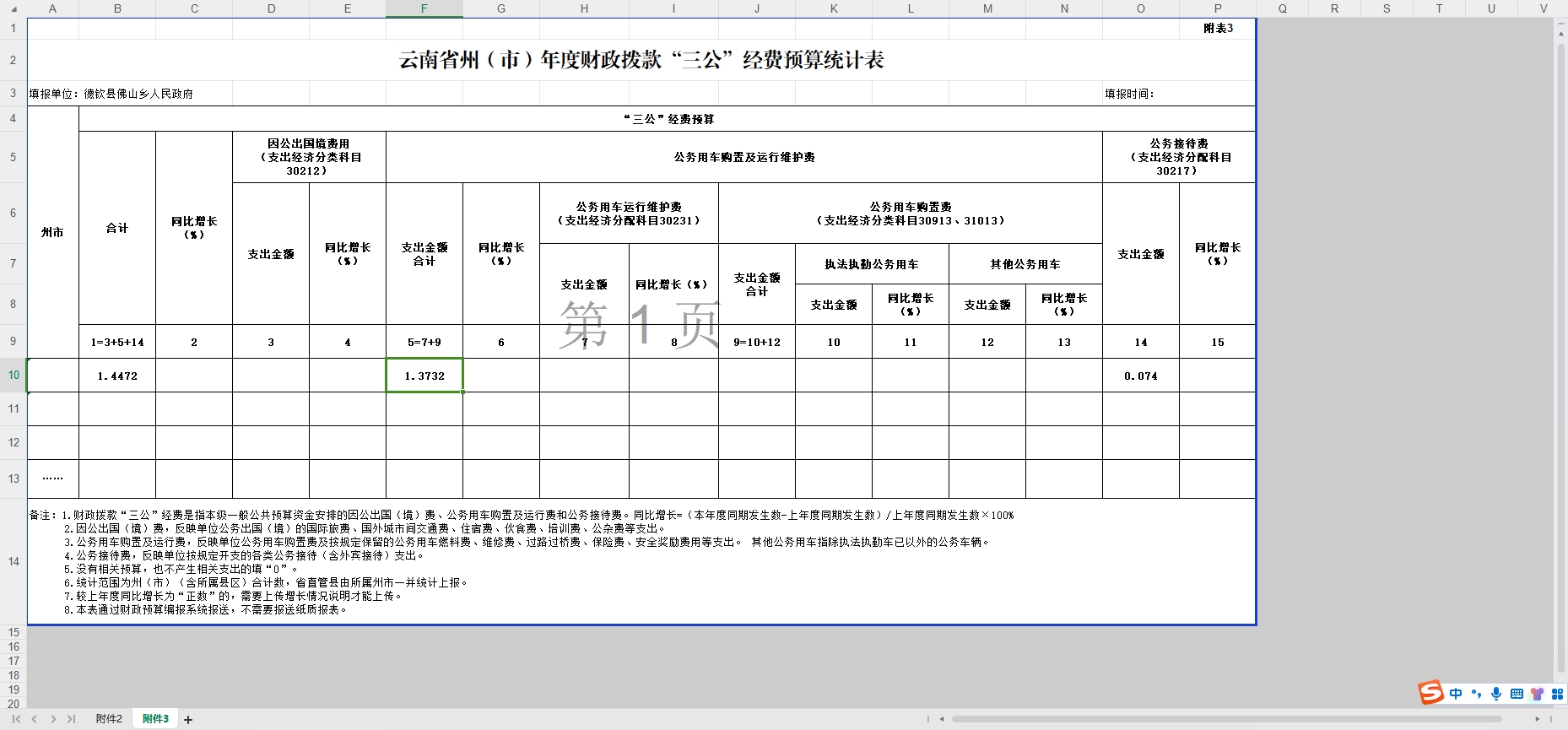Click the Sogou input method logo
The image size is (1568, 730).
pyautogui.click(x=1430, y=693)
